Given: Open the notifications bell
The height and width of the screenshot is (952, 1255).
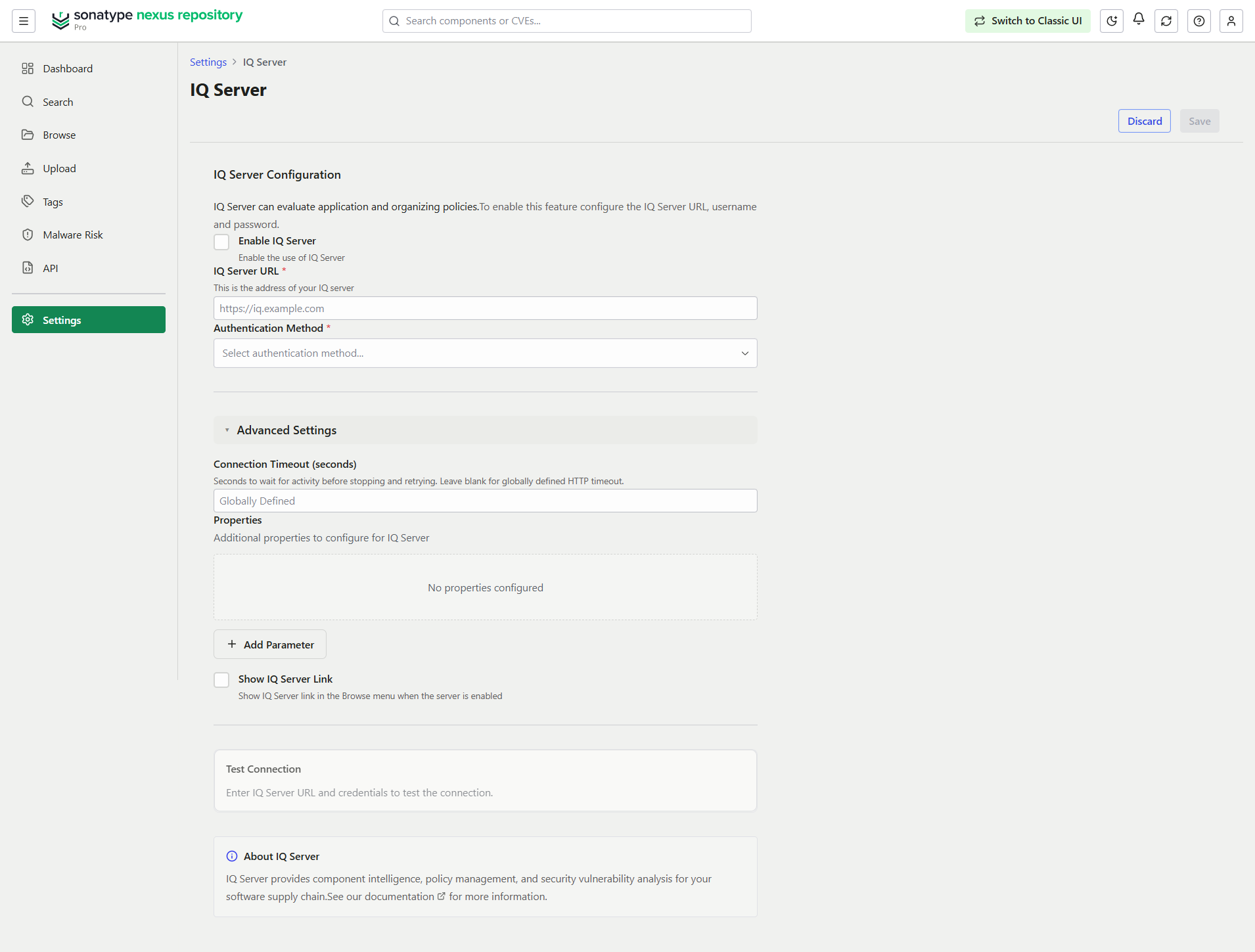Looking at the screenshot, I should coord(1139,19).
